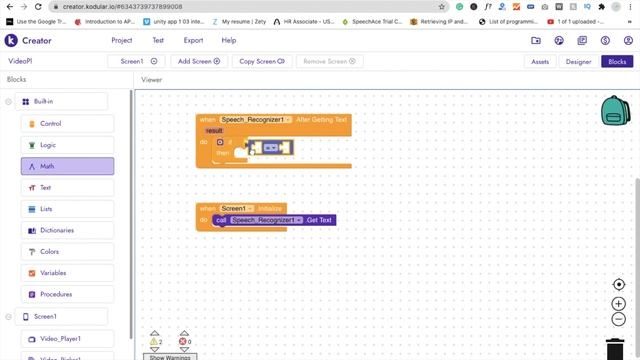
Task: Open the Text blocks drawer
Action: point(67,187)
